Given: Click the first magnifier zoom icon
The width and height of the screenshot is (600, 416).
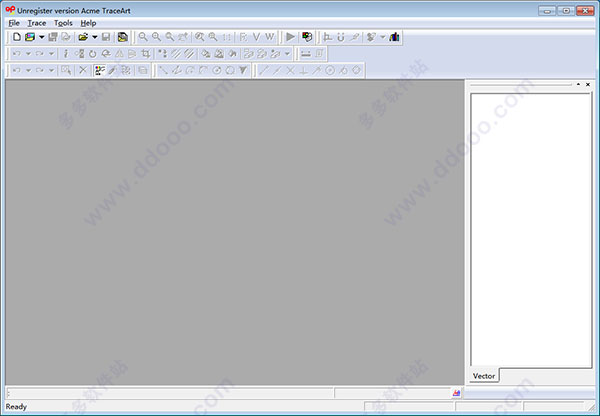Looking at the screenshot, I should [x=143, y=37].
